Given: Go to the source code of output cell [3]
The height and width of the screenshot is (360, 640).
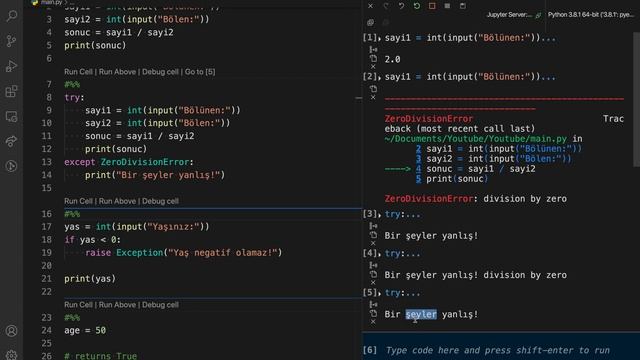Looking at the screenshot, I should click(x=373, y=226).
